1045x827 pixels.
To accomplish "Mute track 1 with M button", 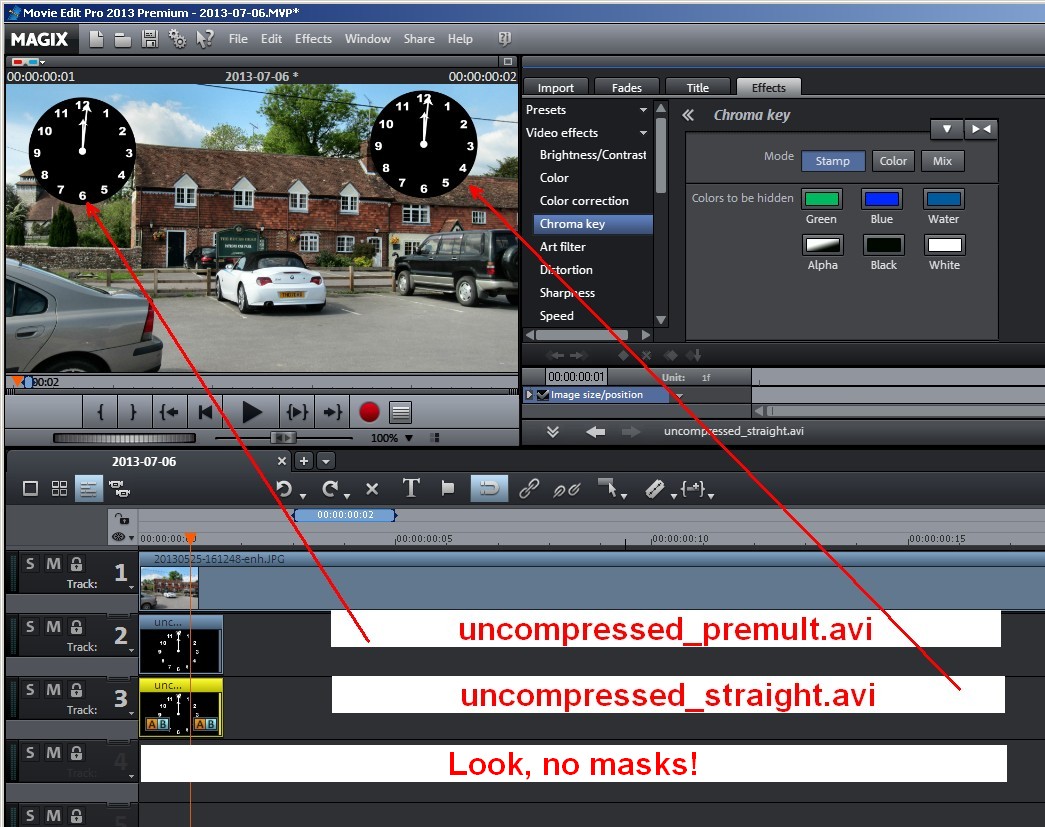I will (x=53, y=564).
